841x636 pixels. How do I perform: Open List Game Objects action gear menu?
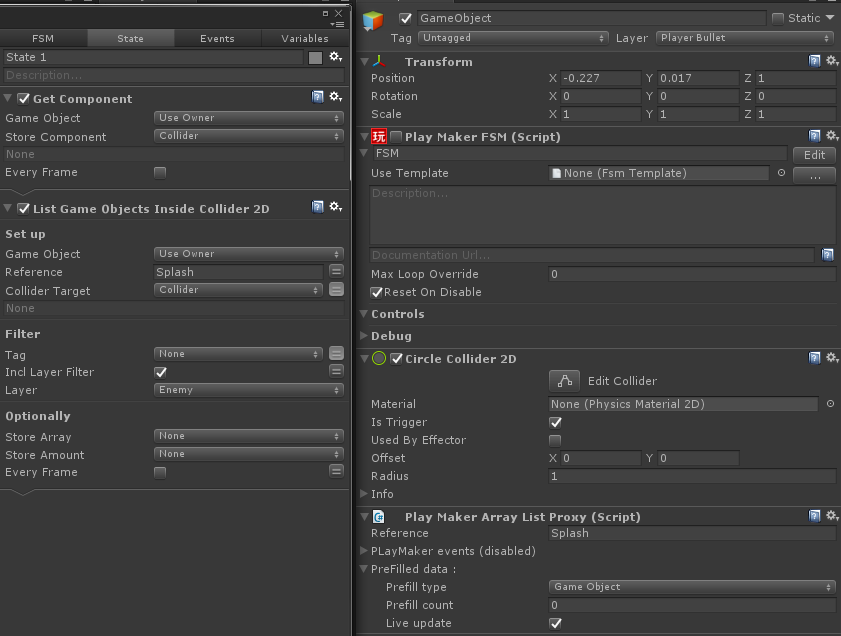(x=336, y=207)
